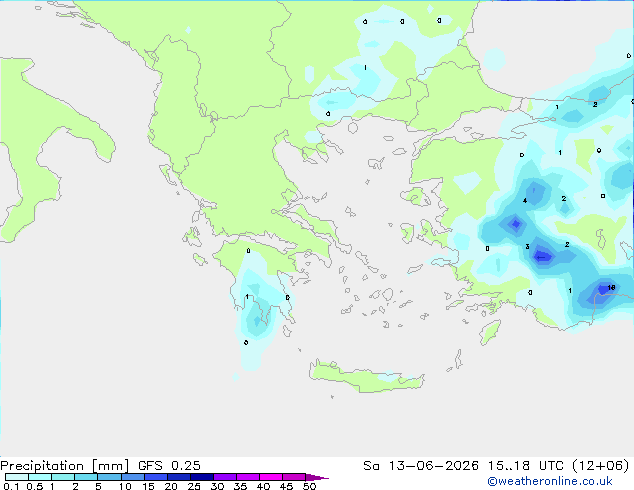Click the '10' legend scale label
Screen dimensions: 634x490
125,486
